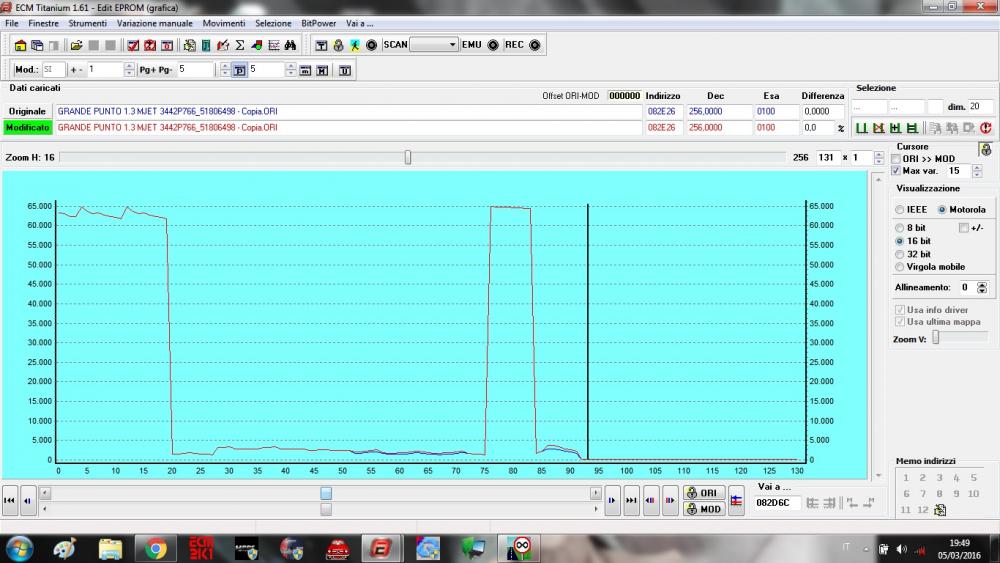
Task: Click the upper horizontal scrollbar thumb below graph
Action: coord(326,494)
